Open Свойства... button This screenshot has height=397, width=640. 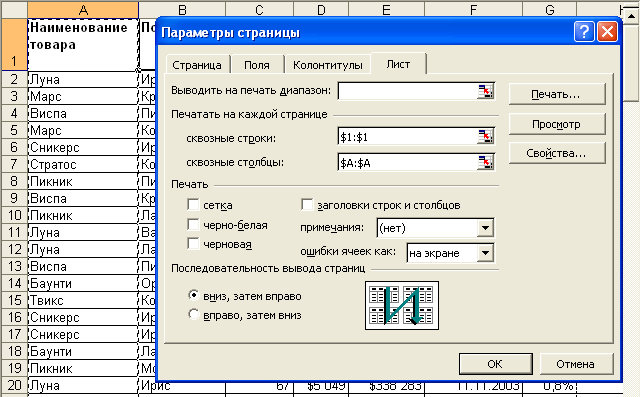557,153
